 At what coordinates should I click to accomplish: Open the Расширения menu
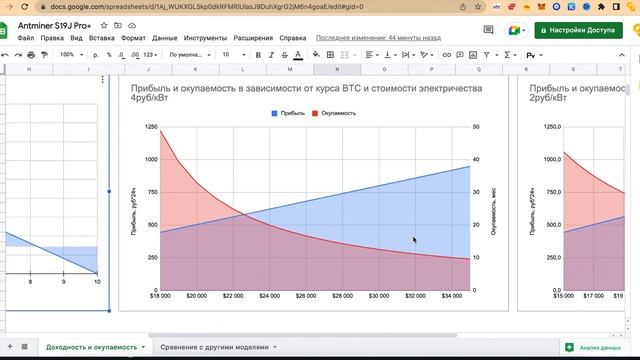pyautogui.click(x=253, y=38)
